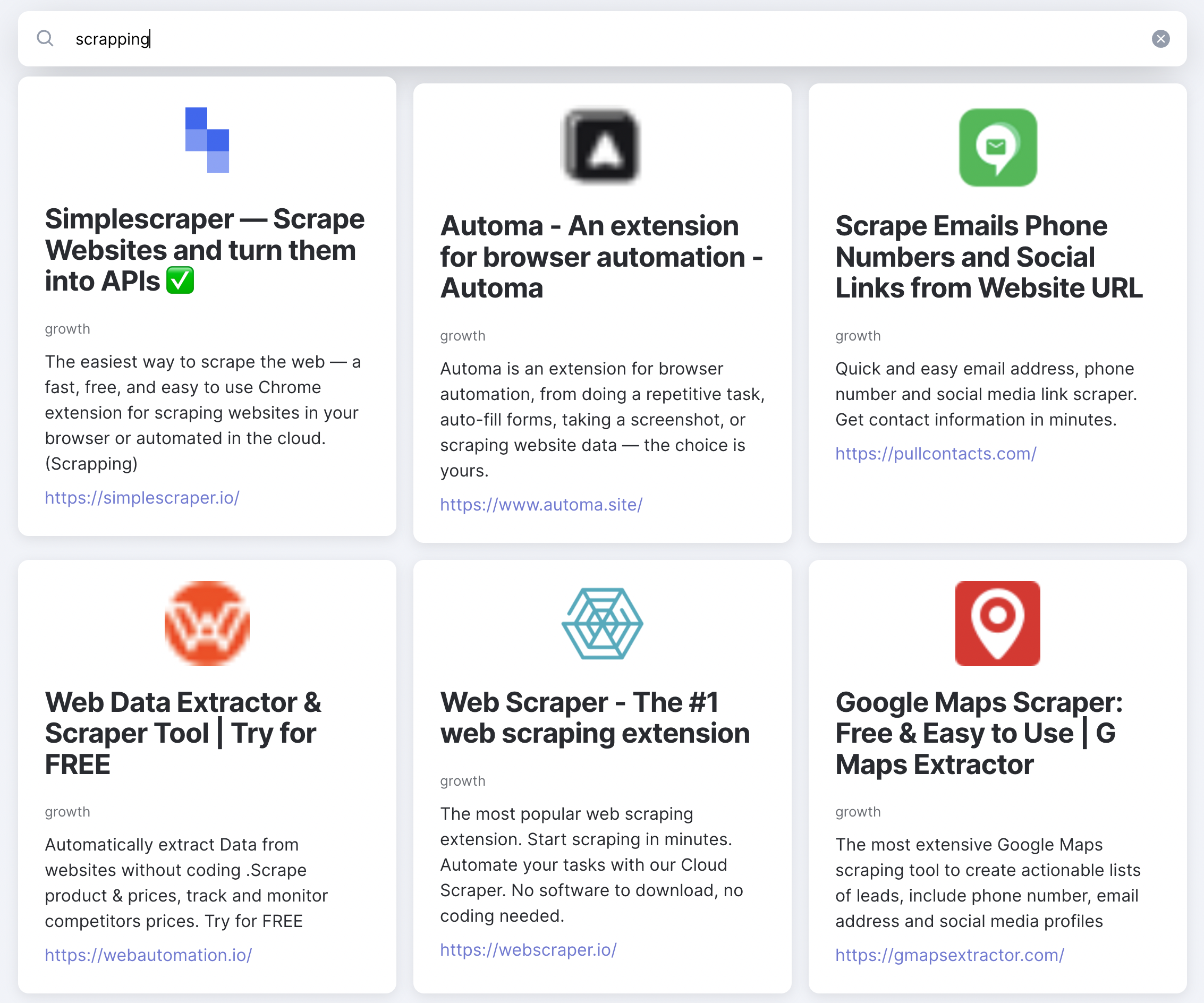The image size is (1204, 1003).
Task: Follow the https://simplescraper.io/ link
Action: pos(142,497)
